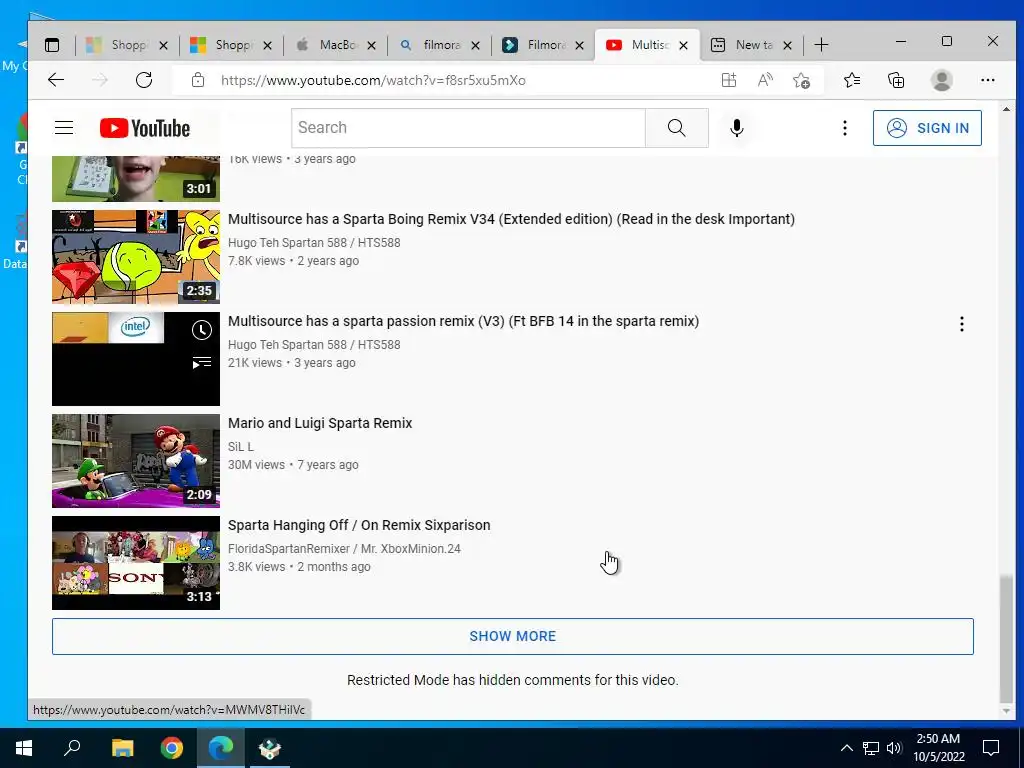
Task: Click the Sixparison video thumbnail
Action: (x=136, y=562)
